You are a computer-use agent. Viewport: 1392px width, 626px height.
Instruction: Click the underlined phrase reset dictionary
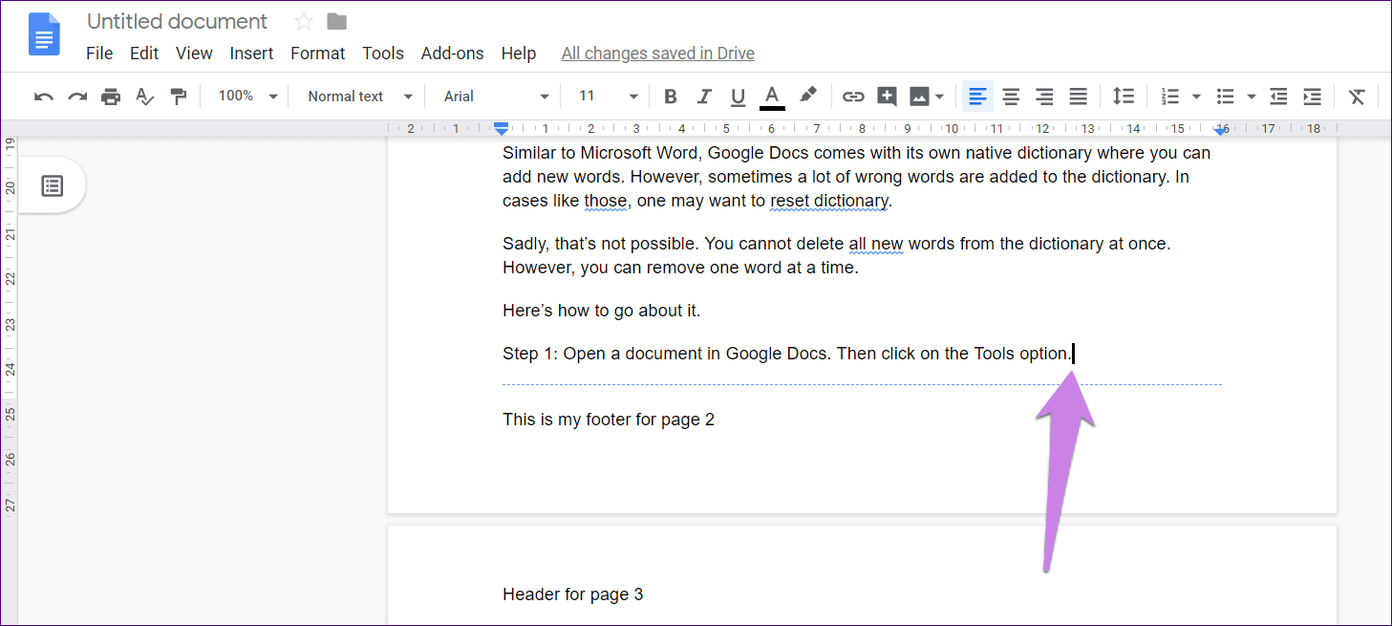pyautogui.click(x=829, y=201)
